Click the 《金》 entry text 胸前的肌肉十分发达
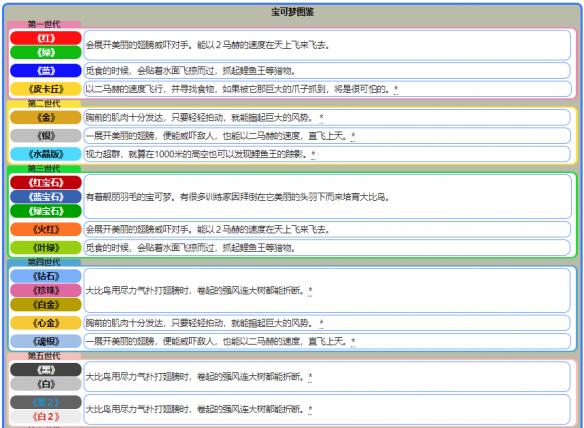Screen dimensions: 584x428 [199, 118]
